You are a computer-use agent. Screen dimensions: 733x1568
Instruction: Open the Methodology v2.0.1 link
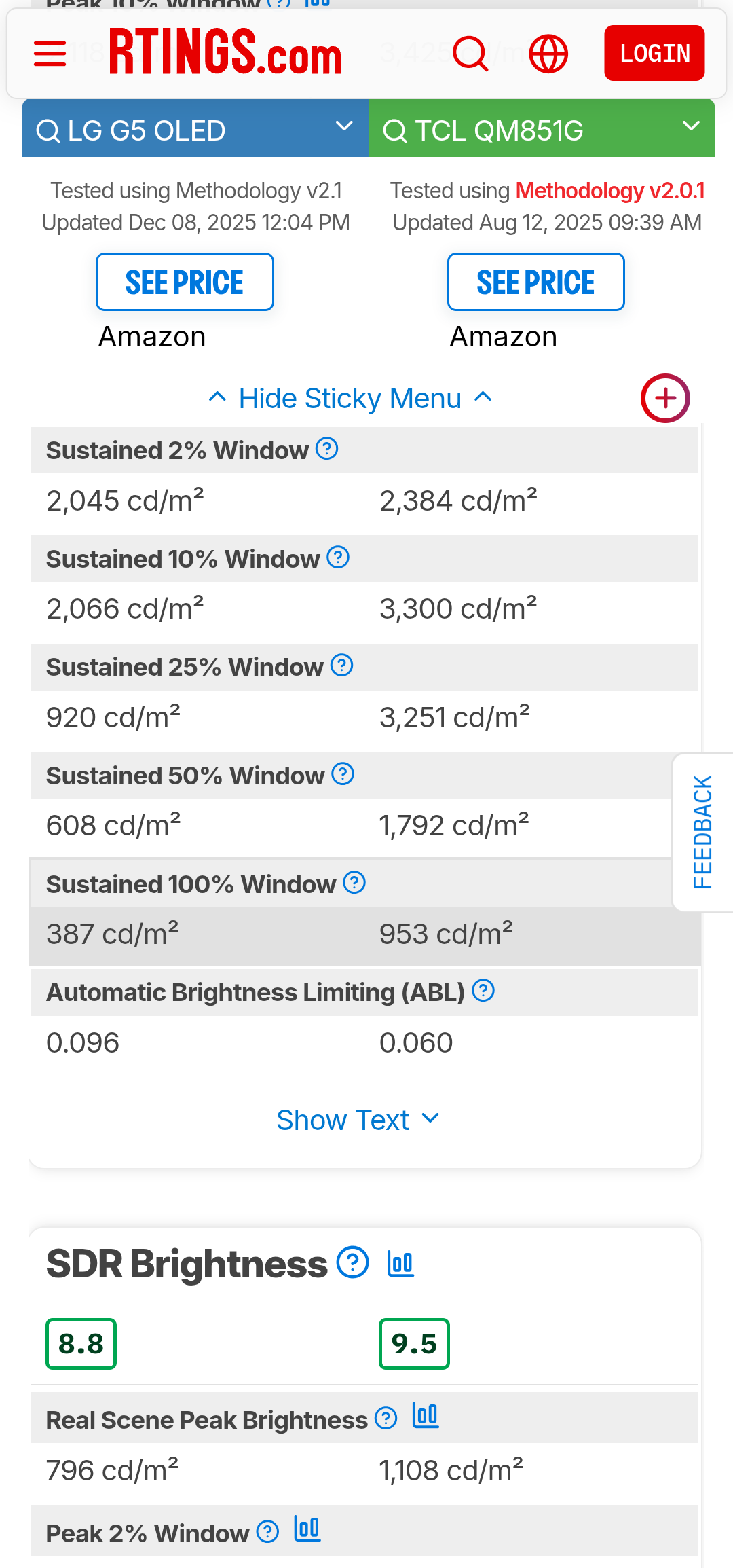[610, 191]
